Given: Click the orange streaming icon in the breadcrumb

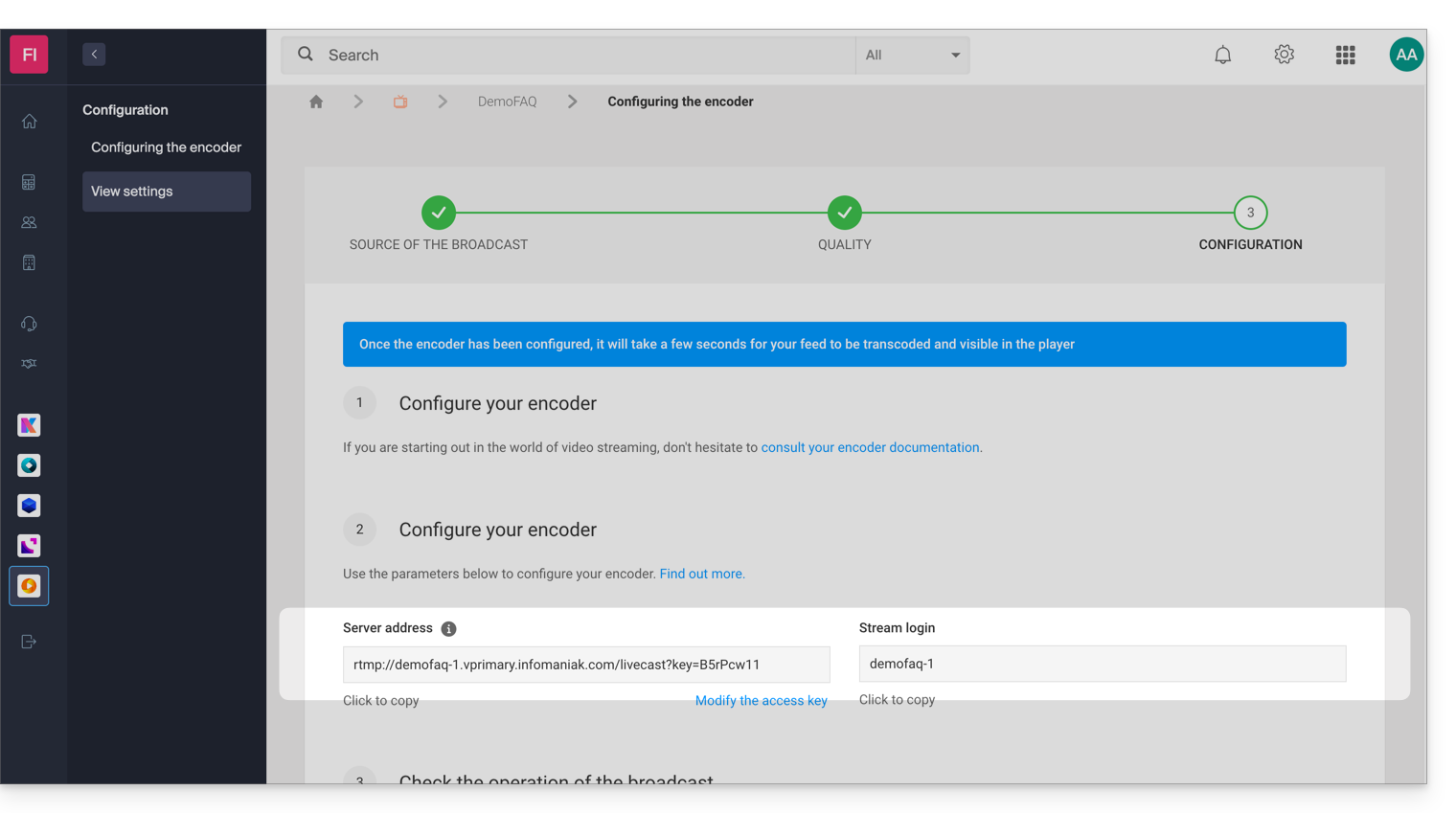Looking at the screenshot, I should click(400, 102).
